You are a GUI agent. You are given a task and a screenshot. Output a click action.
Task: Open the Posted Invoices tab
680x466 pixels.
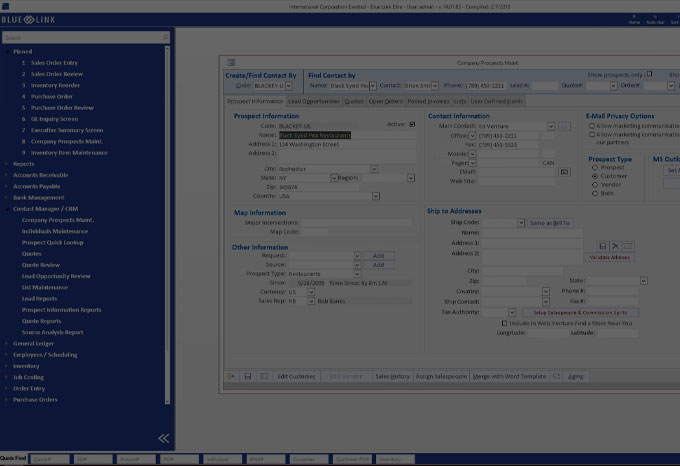[x=428, y=101]
